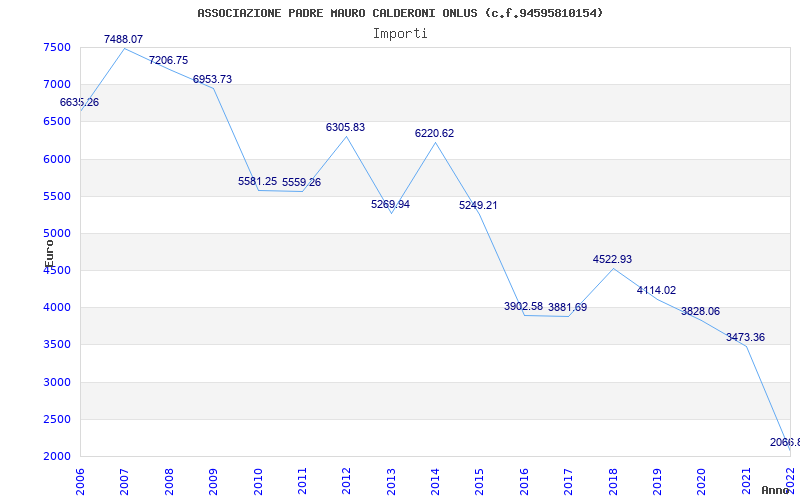Select the 6635.26 data label

(x=80, y=102)
